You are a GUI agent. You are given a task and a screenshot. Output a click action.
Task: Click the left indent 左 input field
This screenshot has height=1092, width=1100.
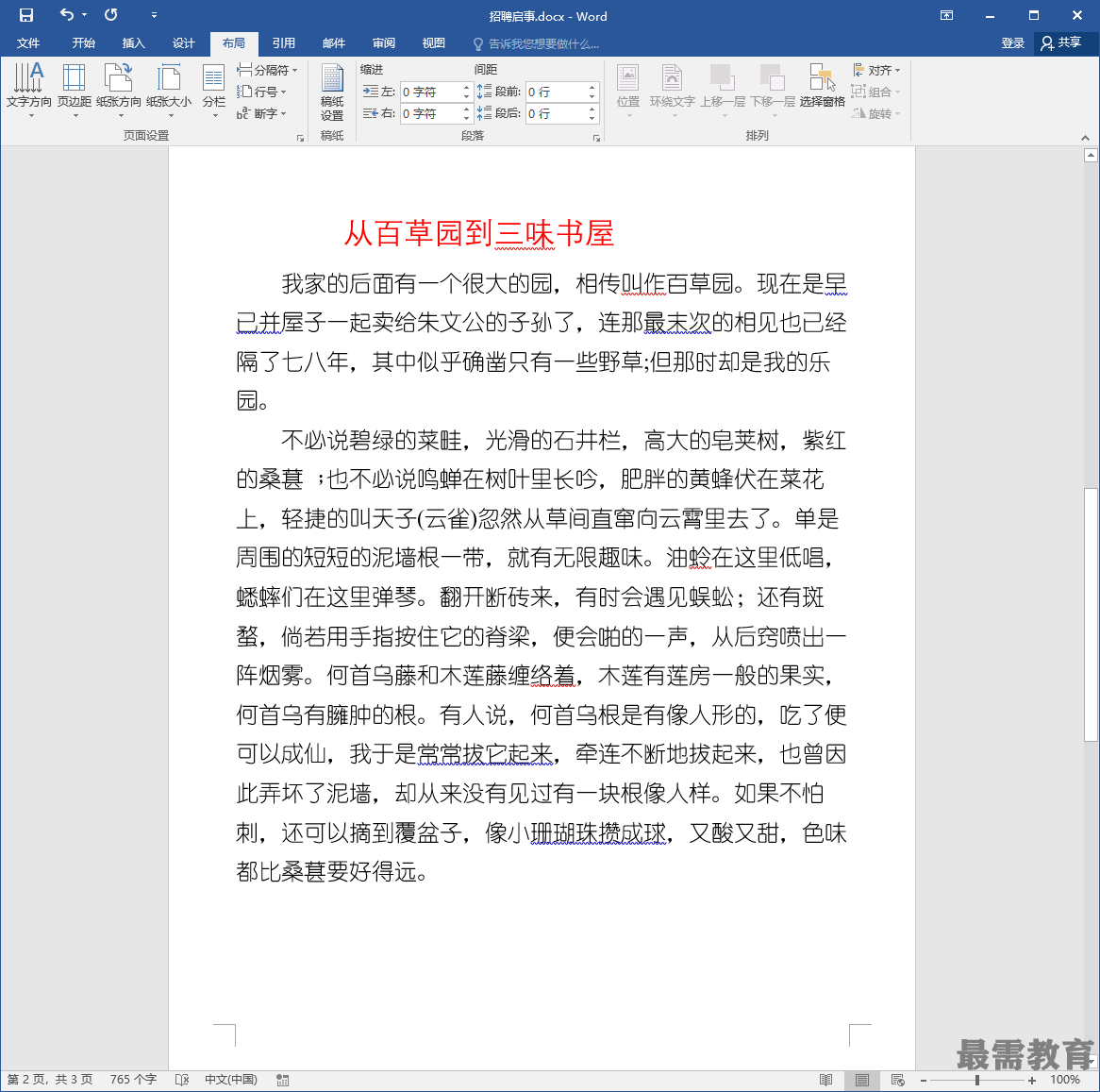click(x=431, y=92)
